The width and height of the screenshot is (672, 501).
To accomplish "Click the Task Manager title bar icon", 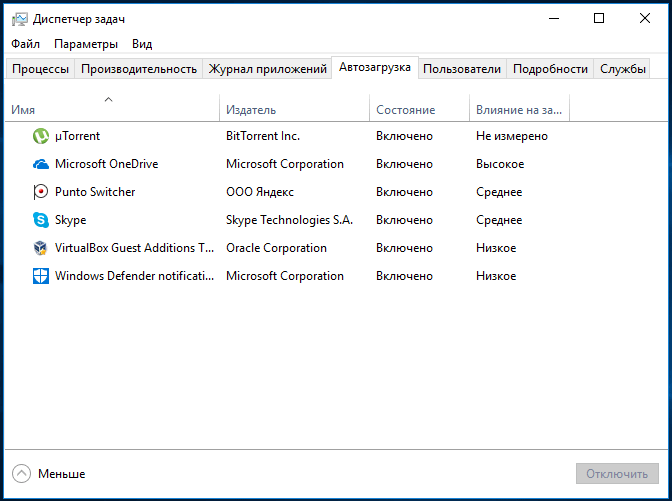I will pyautogui.click(x=19, y=19).
